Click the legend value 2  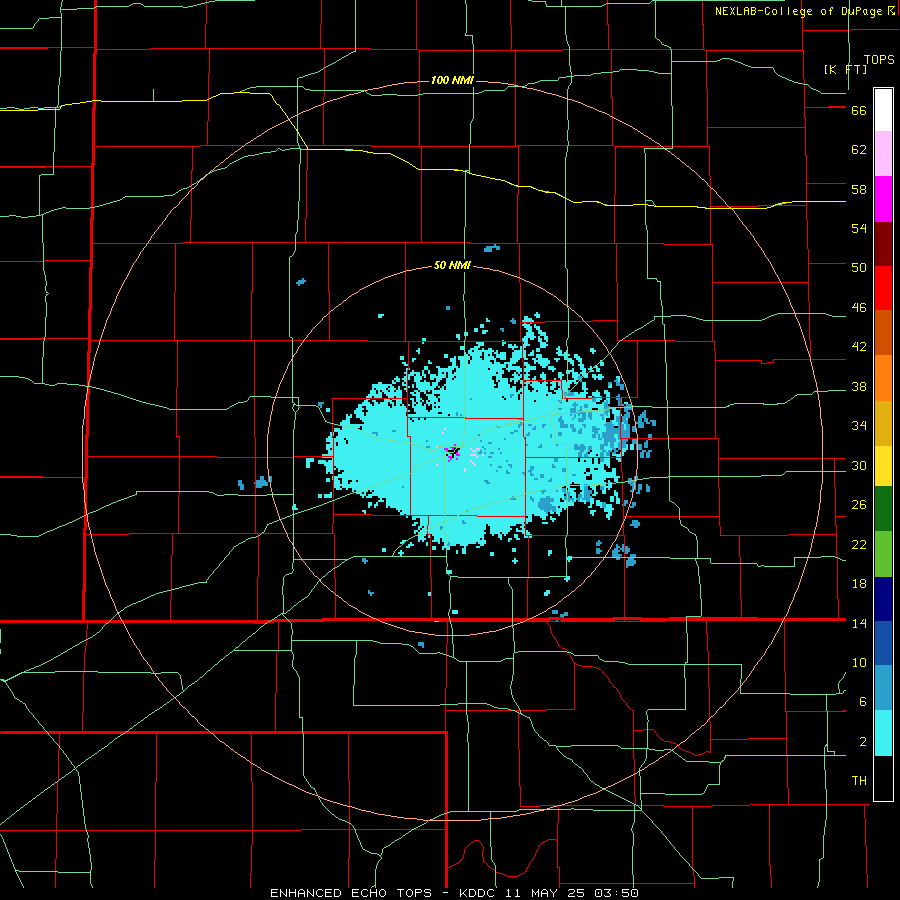(x=863, y=742)
